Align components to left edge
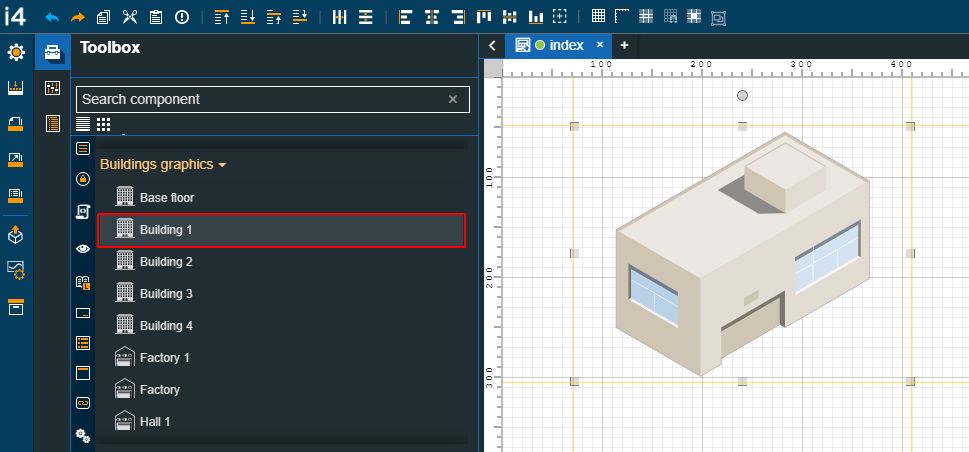 pyautogui.click(x=405, y=17)
